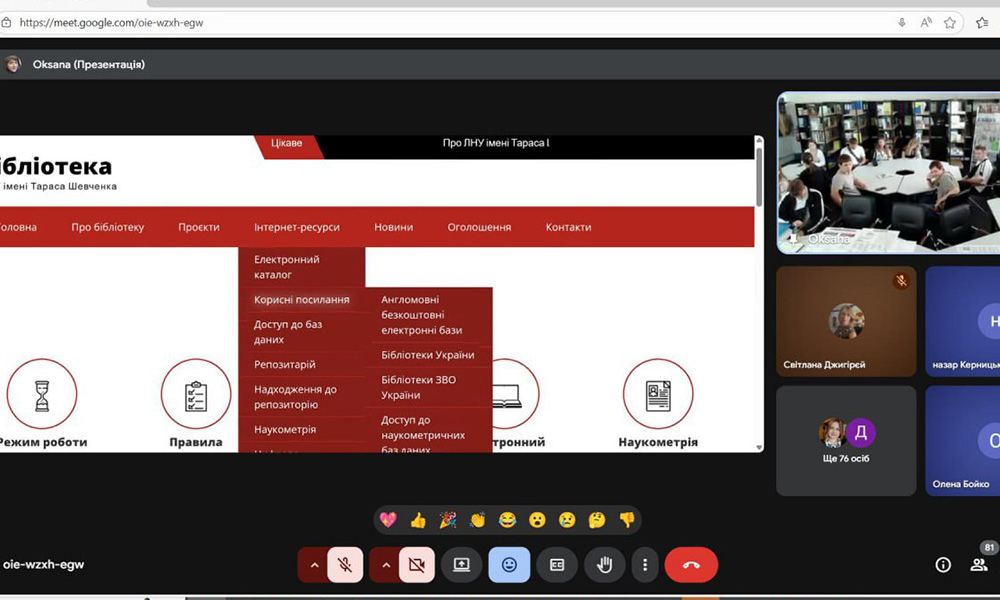Turn on closed captions

557,564
